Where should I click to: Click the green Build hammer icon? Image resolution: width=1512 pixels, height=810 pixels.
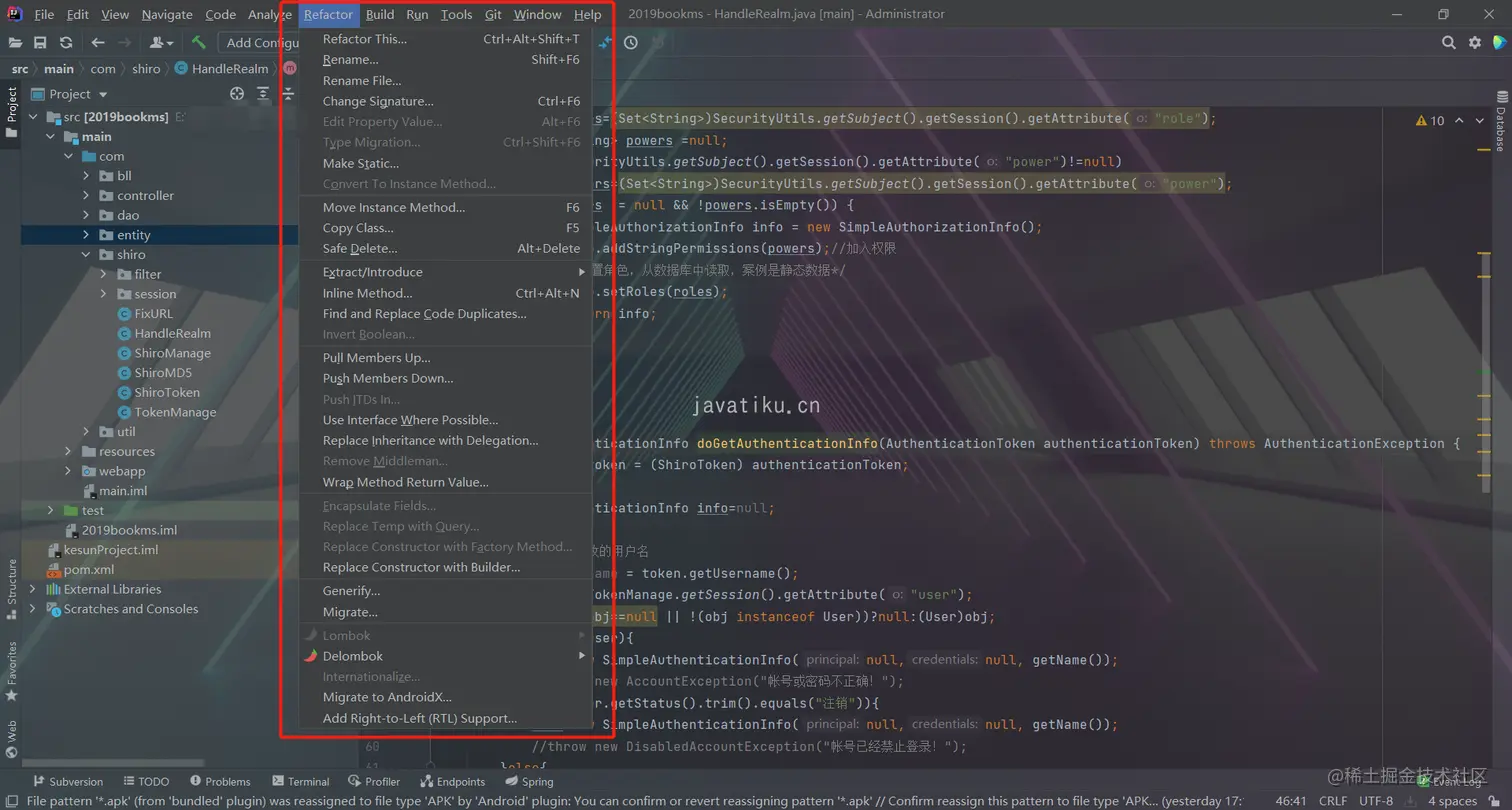tap(199, 43)
